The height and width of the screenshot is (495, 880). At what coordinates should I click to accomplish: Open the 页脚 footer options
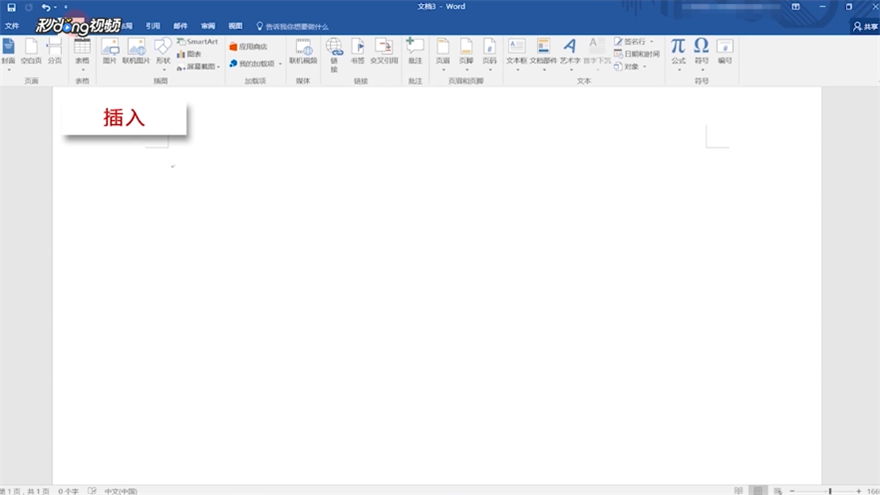pos(466,54)
